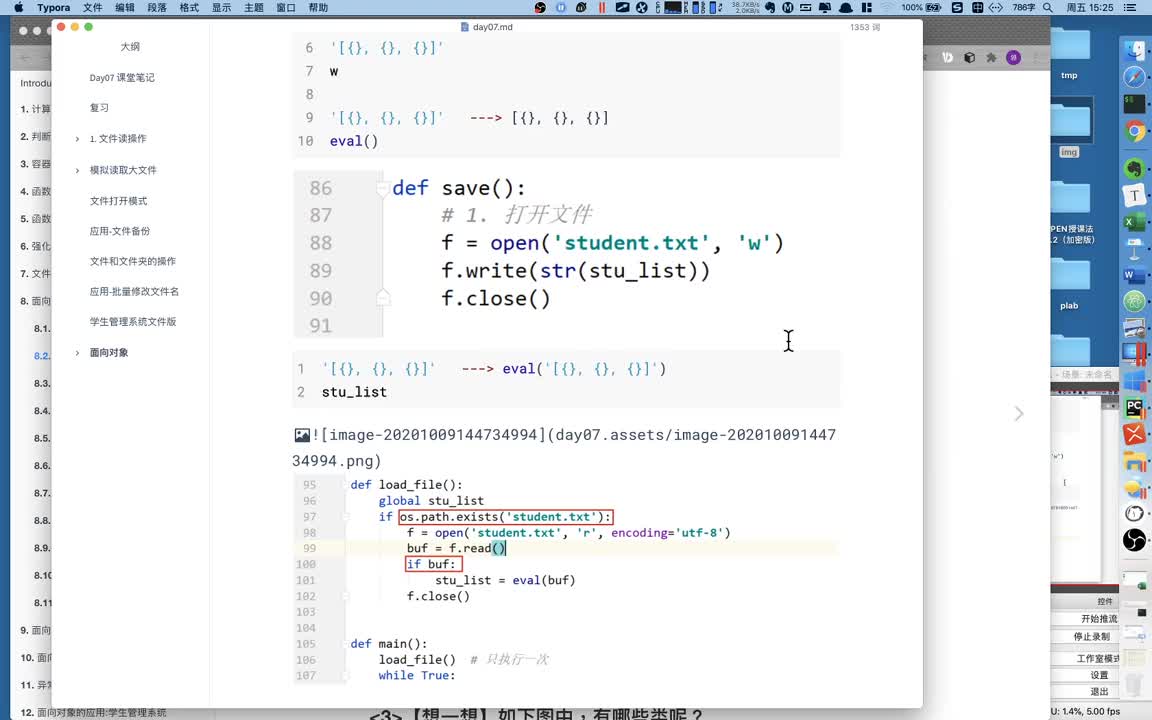The width and height of the screenshot is (1152, 720).
Task: Click the Chrome extensions puzzle icon behind Typora
Action: coord(991,57)
